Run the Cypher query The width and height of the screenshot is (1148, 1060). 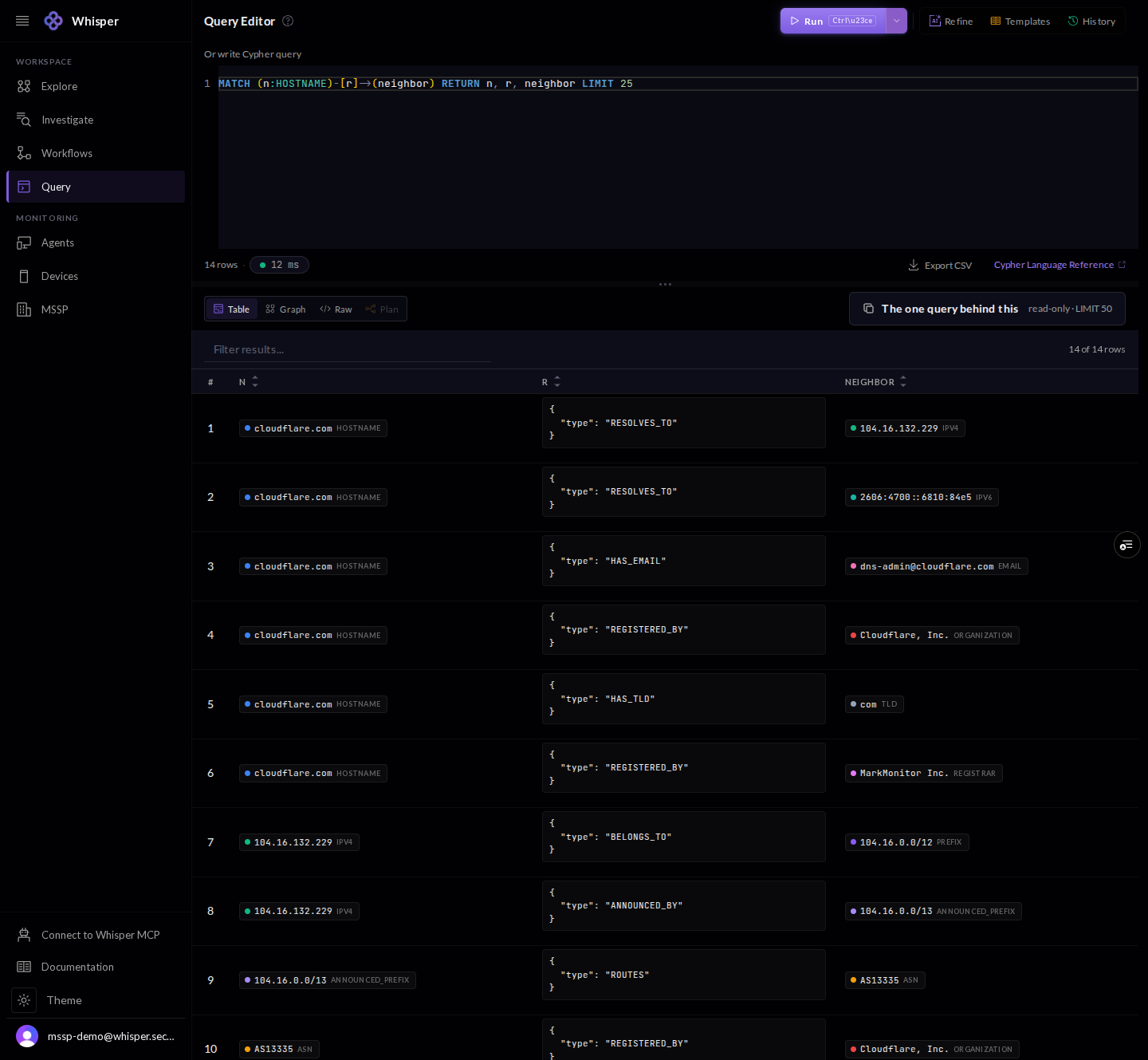pyautogui.click(x=833, y=21)
